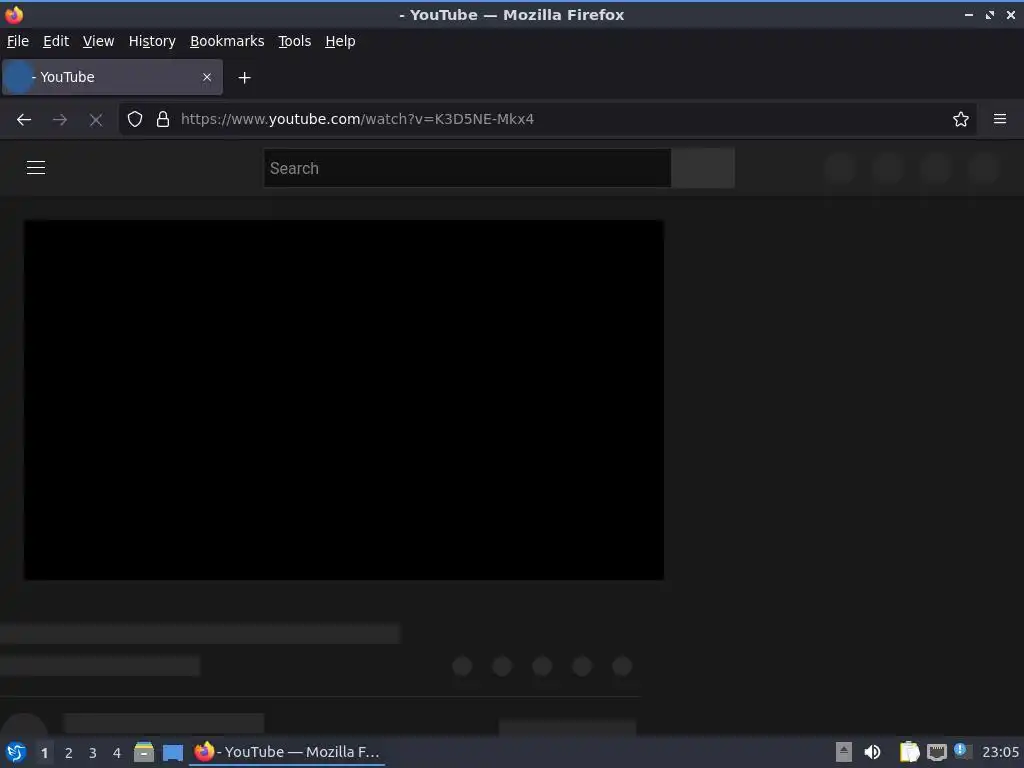
Task: Open the History menu
Action: 152,41
